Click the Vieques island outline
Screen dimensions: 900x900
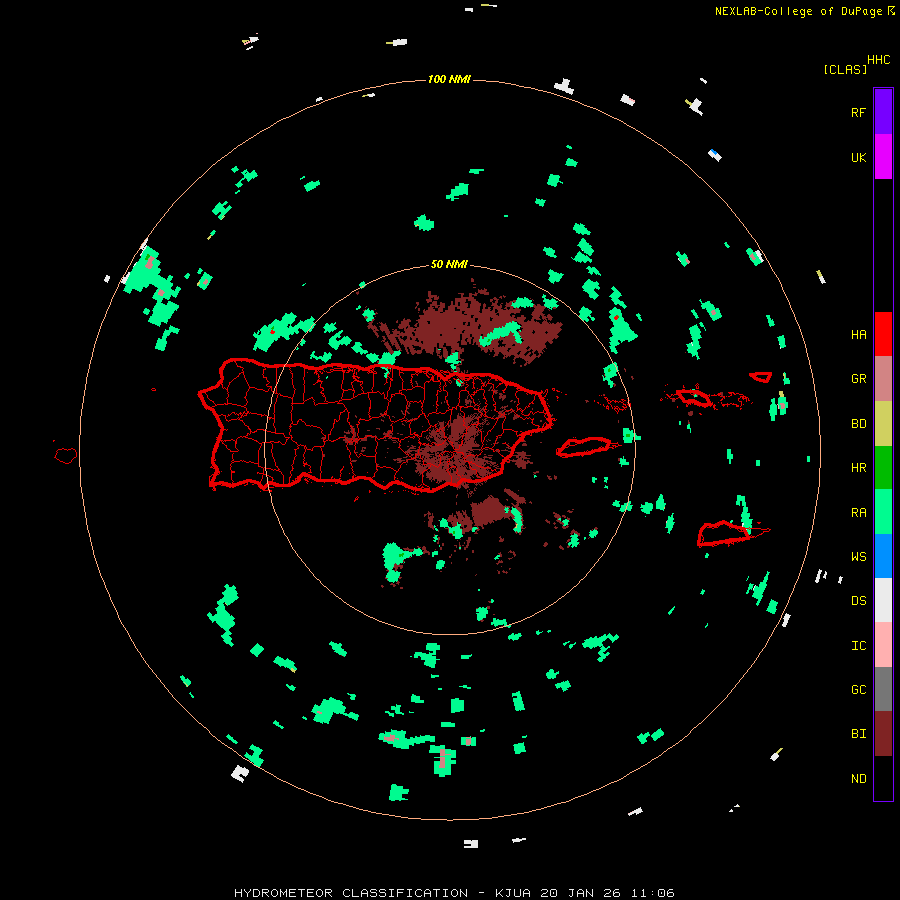584,447
